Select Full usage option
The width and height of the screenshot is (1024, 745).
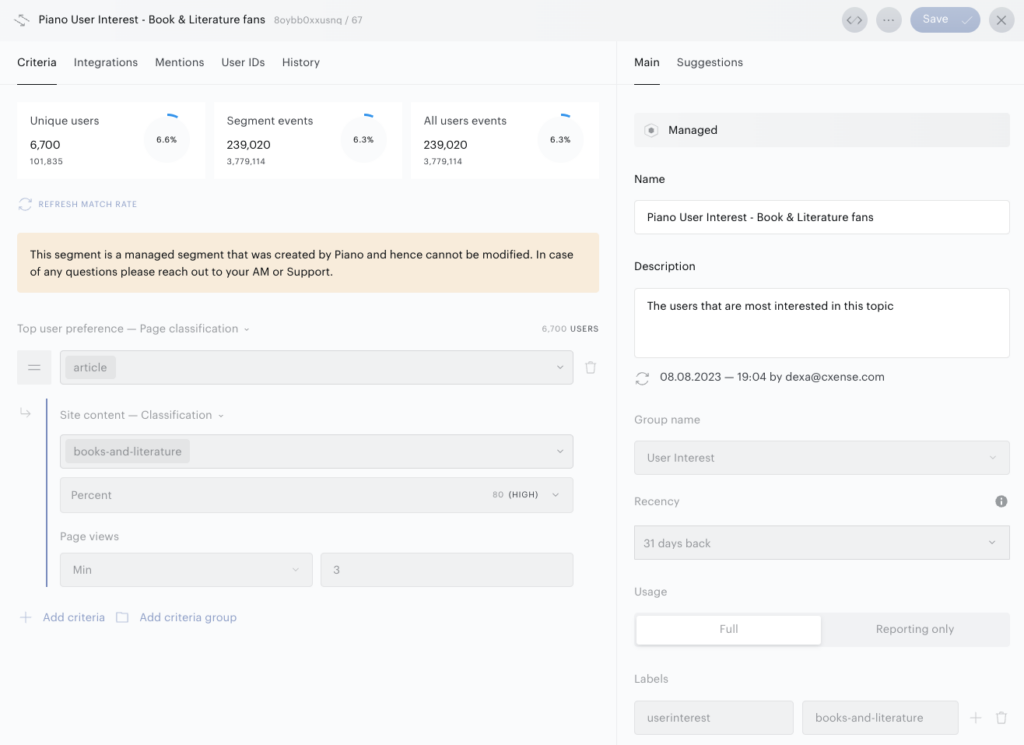(728, 629)
